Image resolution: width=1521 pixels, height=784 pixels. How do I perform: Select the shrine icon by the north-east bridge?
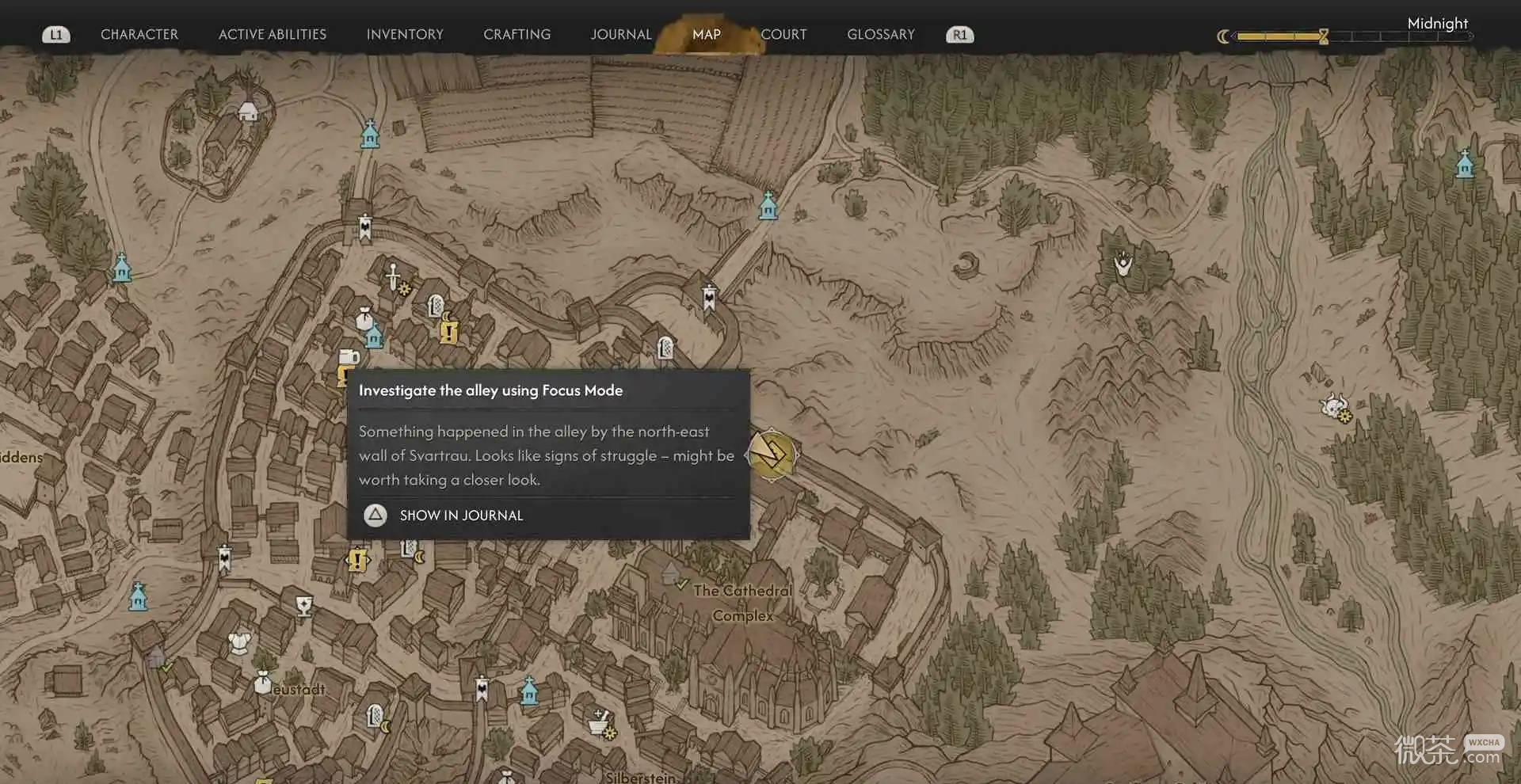[768, 205]
